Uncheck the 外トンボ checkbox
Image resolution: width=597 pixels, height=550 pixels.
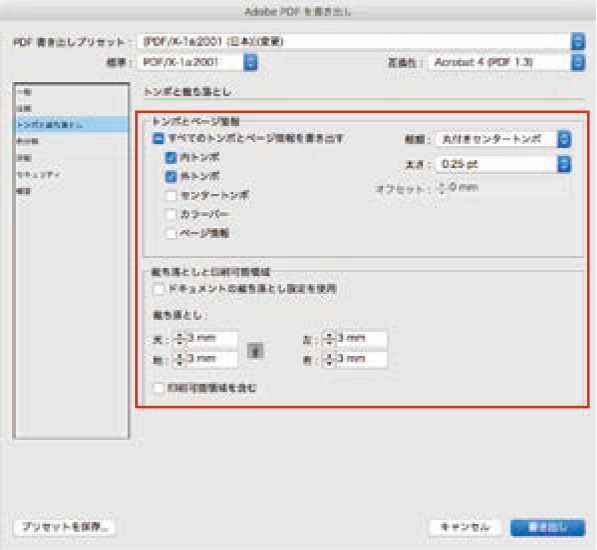(171, 176)
